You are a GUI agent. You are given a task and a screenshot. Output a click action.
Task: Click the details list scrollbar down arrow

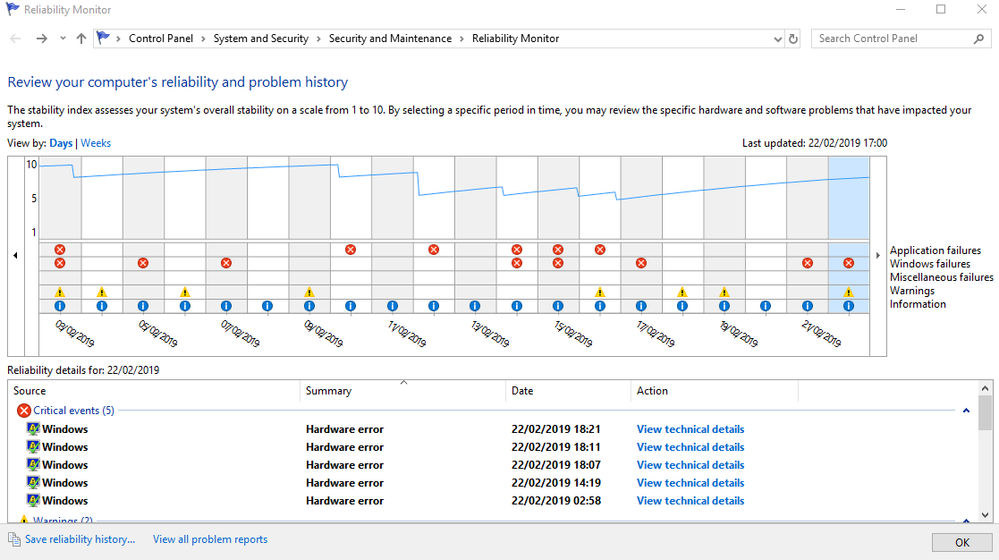pyautogui.click(x=985, y=515)
